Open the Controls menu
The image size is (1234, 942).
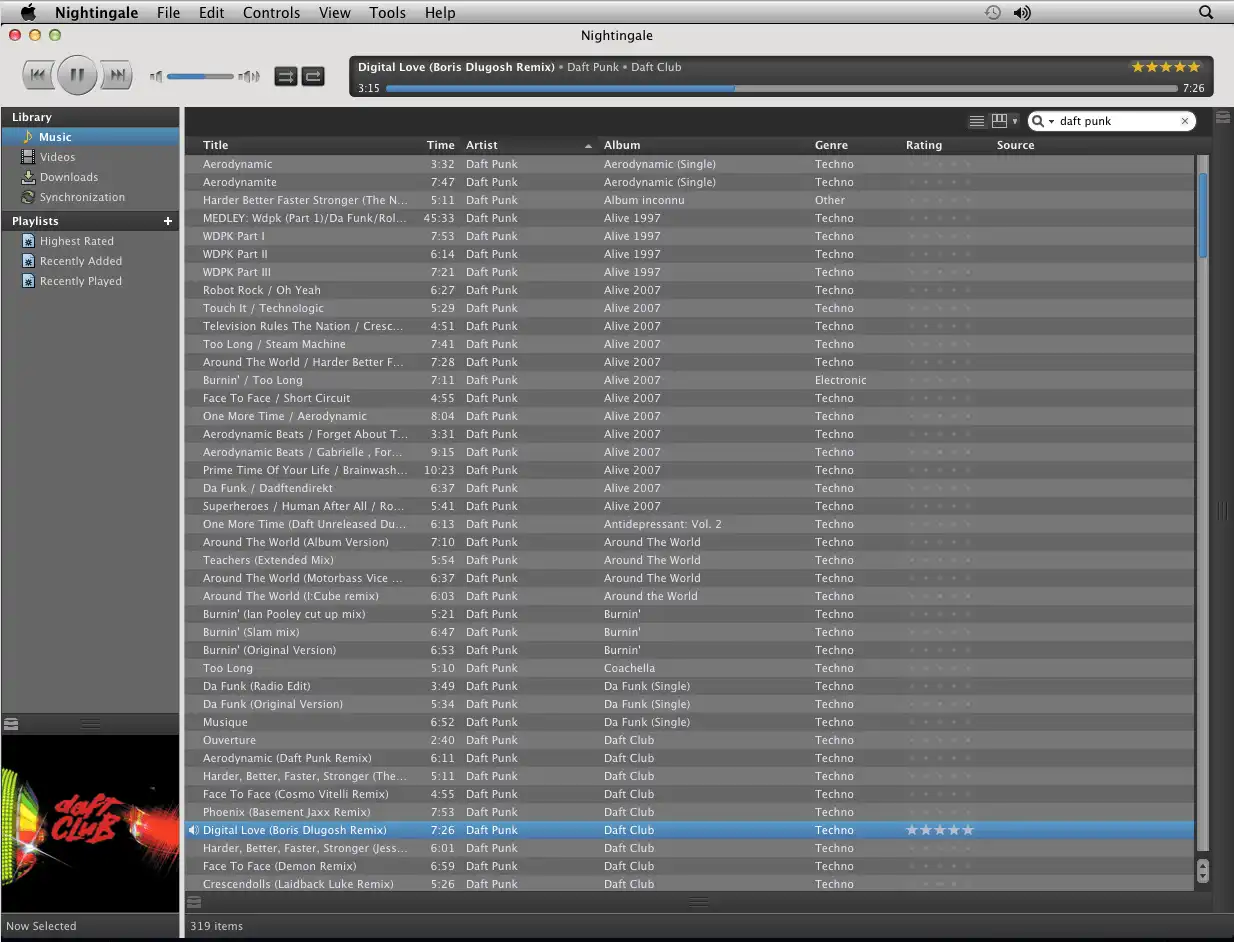pos(271,13)
